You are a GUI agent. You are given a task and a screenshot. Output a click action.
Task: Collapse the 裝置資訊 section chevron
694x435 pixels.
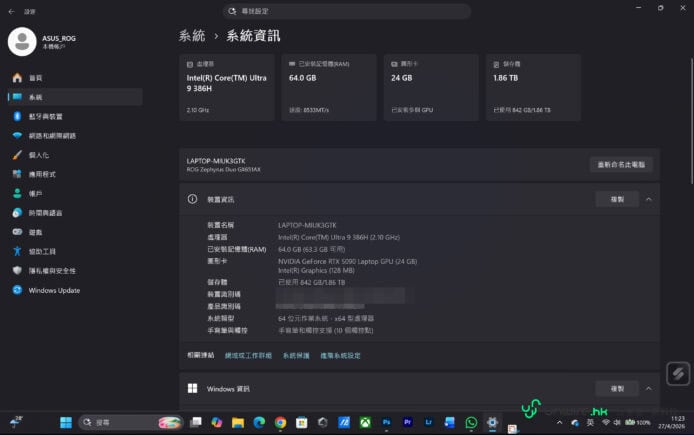tap(649, 199)
